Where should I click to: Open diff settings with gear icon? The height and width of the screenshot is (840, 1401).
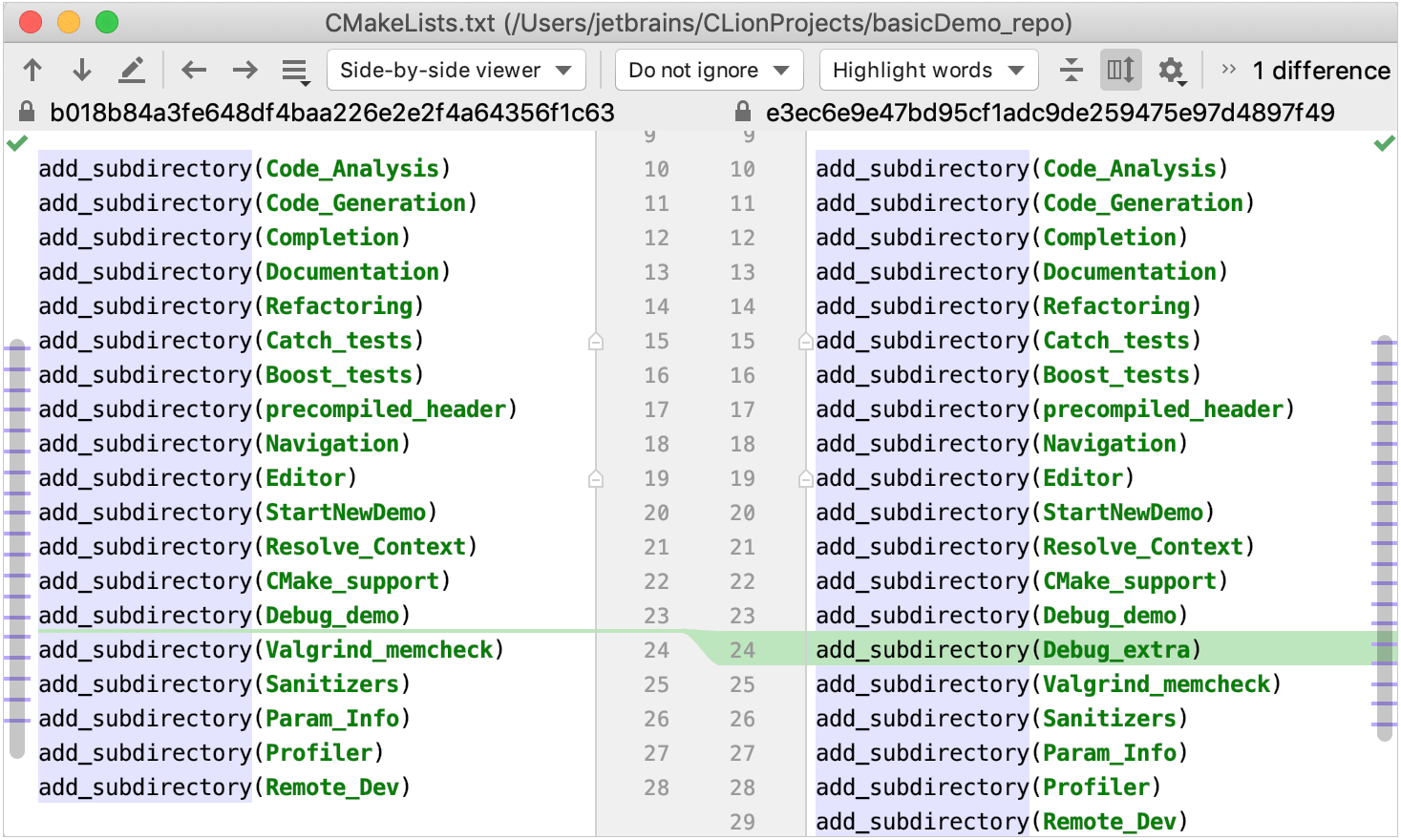pos(1172,69)
